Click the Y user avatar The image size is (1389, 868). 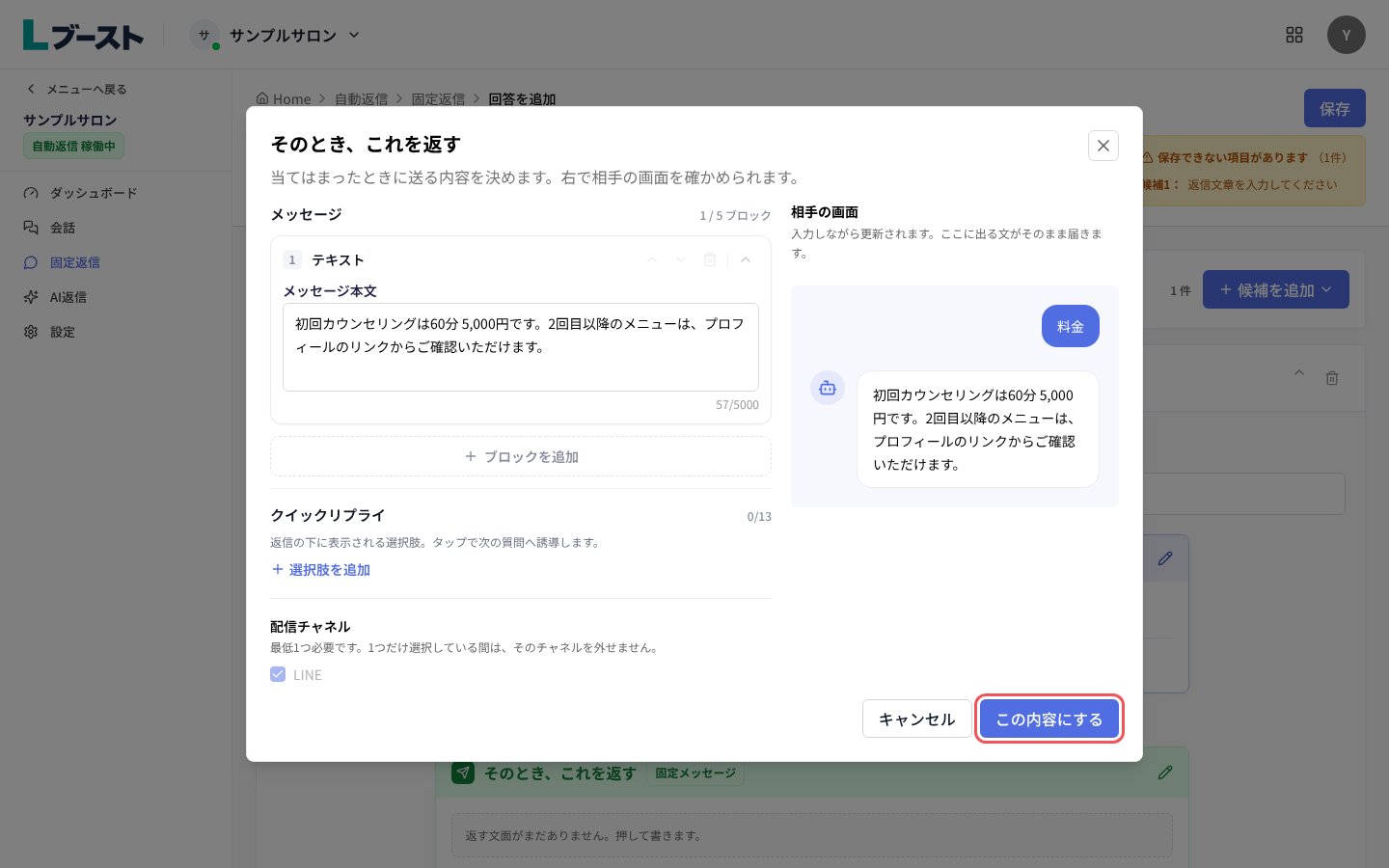point(1347,35)
